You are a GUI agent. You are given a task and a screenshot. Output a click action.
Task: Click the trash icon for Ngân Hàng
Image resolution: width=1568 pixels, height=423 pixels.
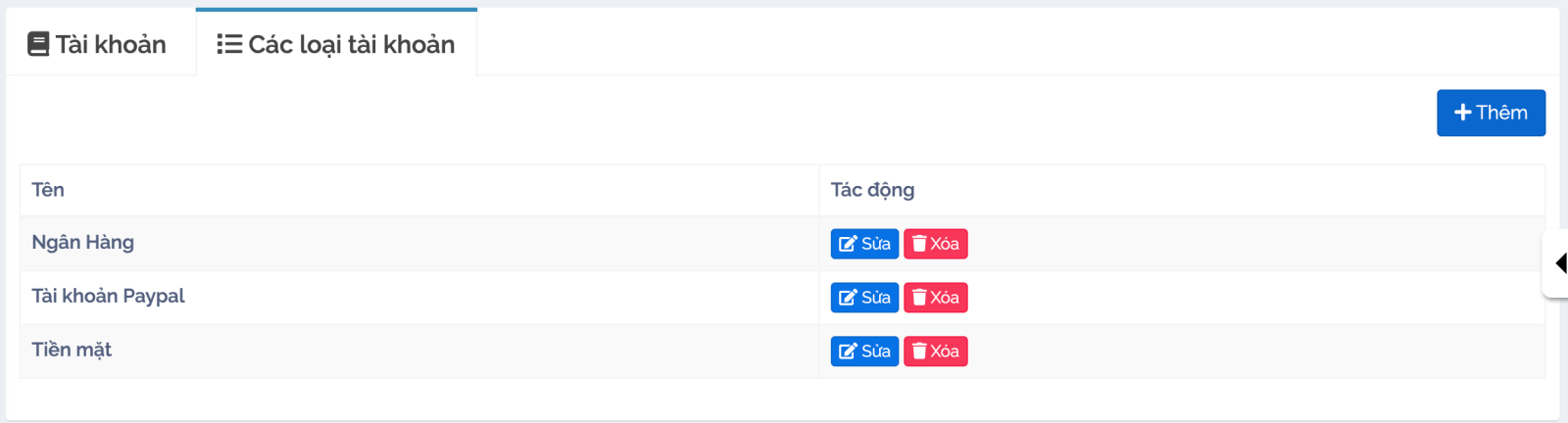point(919,244)
